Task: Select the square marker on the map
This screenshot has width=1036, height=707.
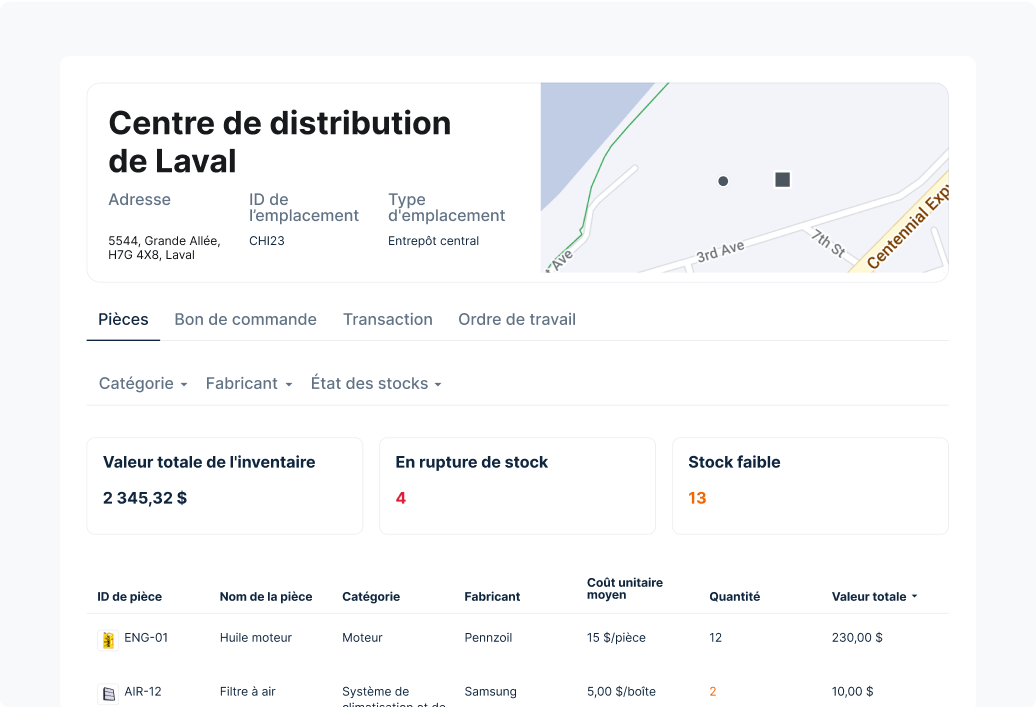Action: [x=780, y=180]
